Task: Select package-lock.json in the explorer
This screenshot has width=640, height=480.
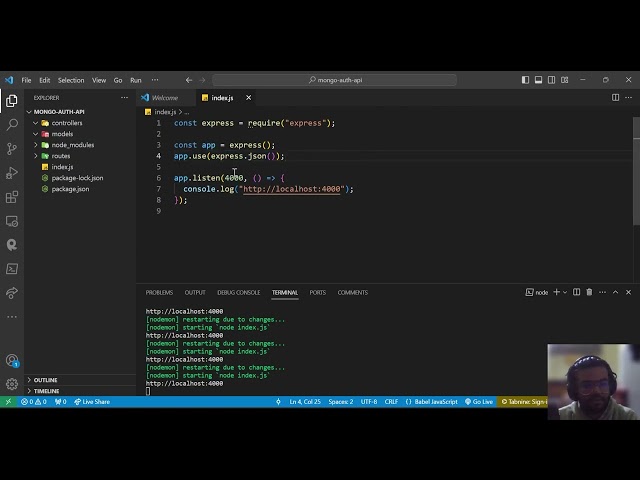Action: tap(77, 178)
